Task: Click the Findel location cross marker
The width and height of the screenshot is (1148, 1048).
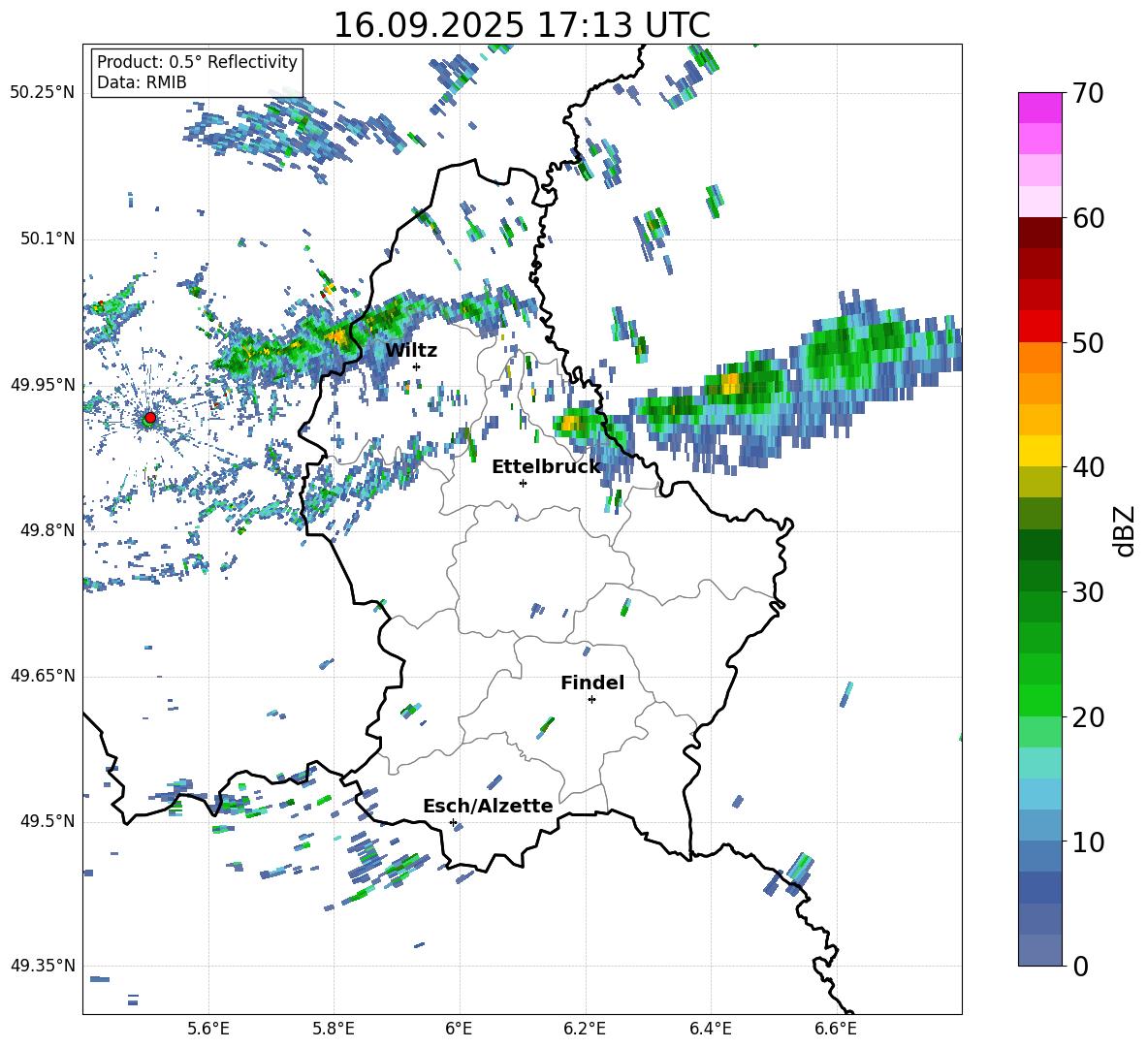Action: [591, 700]
